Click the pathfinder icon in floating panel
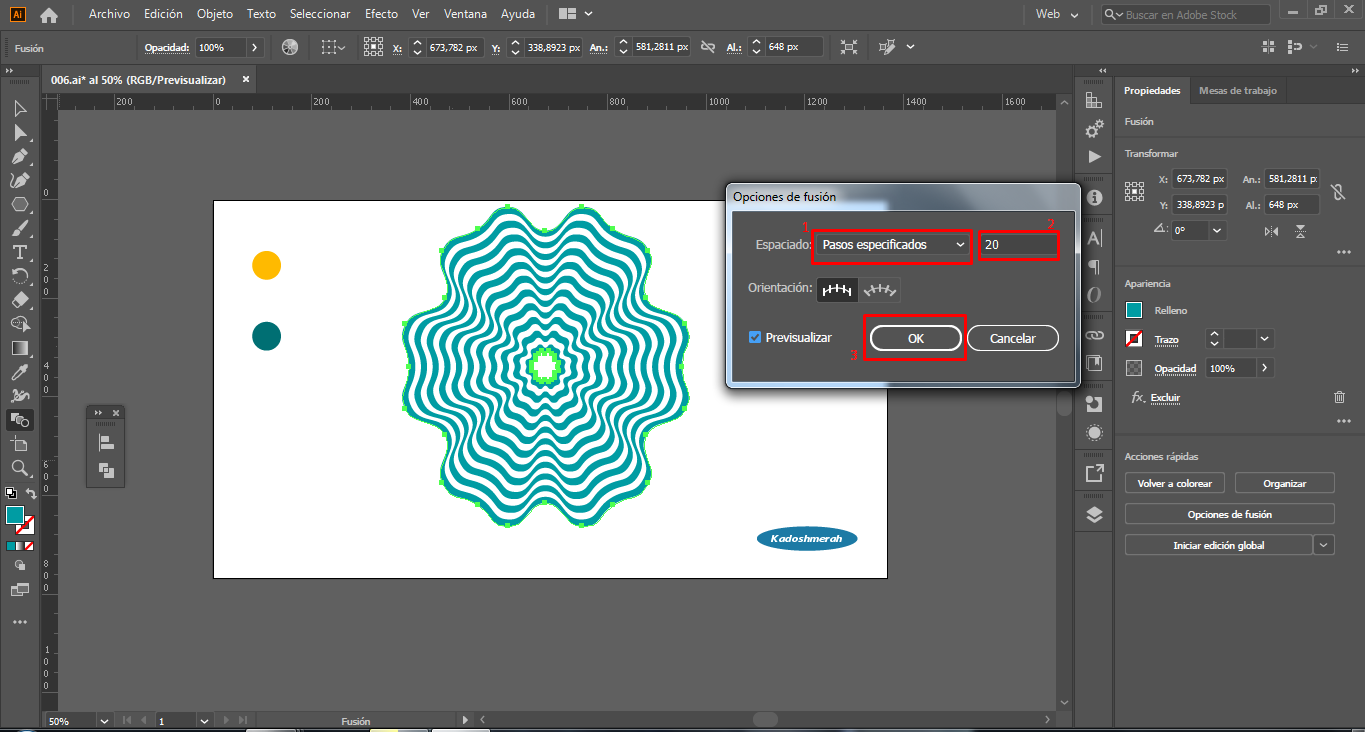 coord(106,471)
